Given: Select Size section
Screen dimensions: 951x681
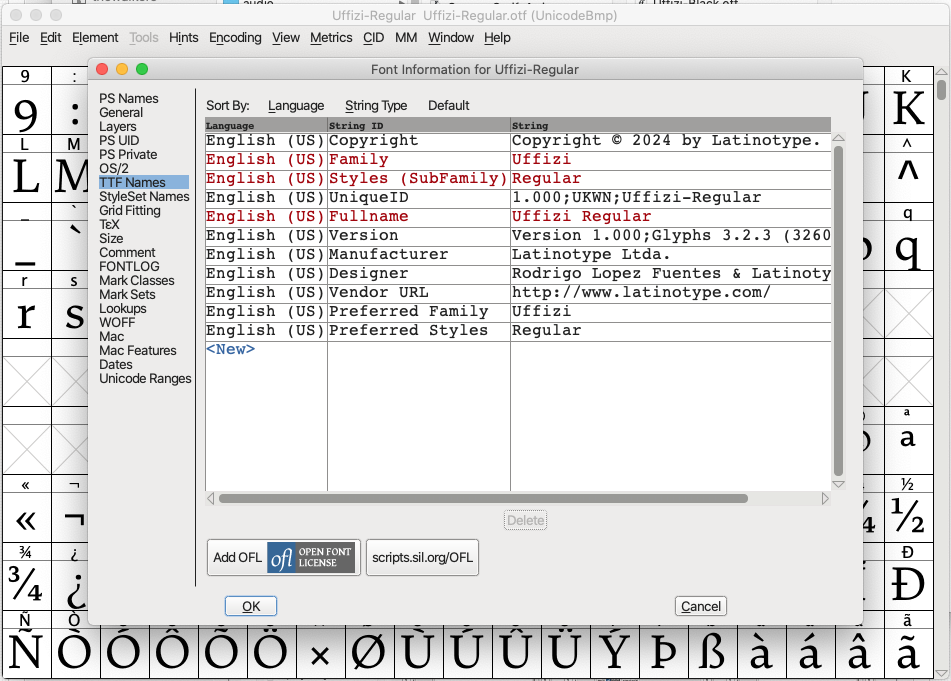Looking at the screenshot, I should point(111,238).
